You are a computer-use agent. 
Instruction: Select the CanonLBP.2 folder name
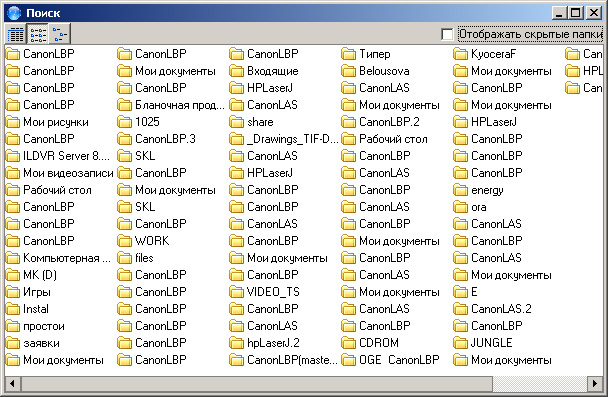tap(389, 122)
